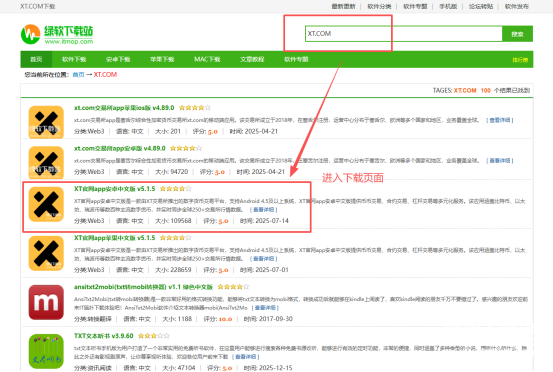Click star rating of xt.com iOS v4.89.0
The height and width of the screenshot is (372, 553).
(x=195, y=108)
